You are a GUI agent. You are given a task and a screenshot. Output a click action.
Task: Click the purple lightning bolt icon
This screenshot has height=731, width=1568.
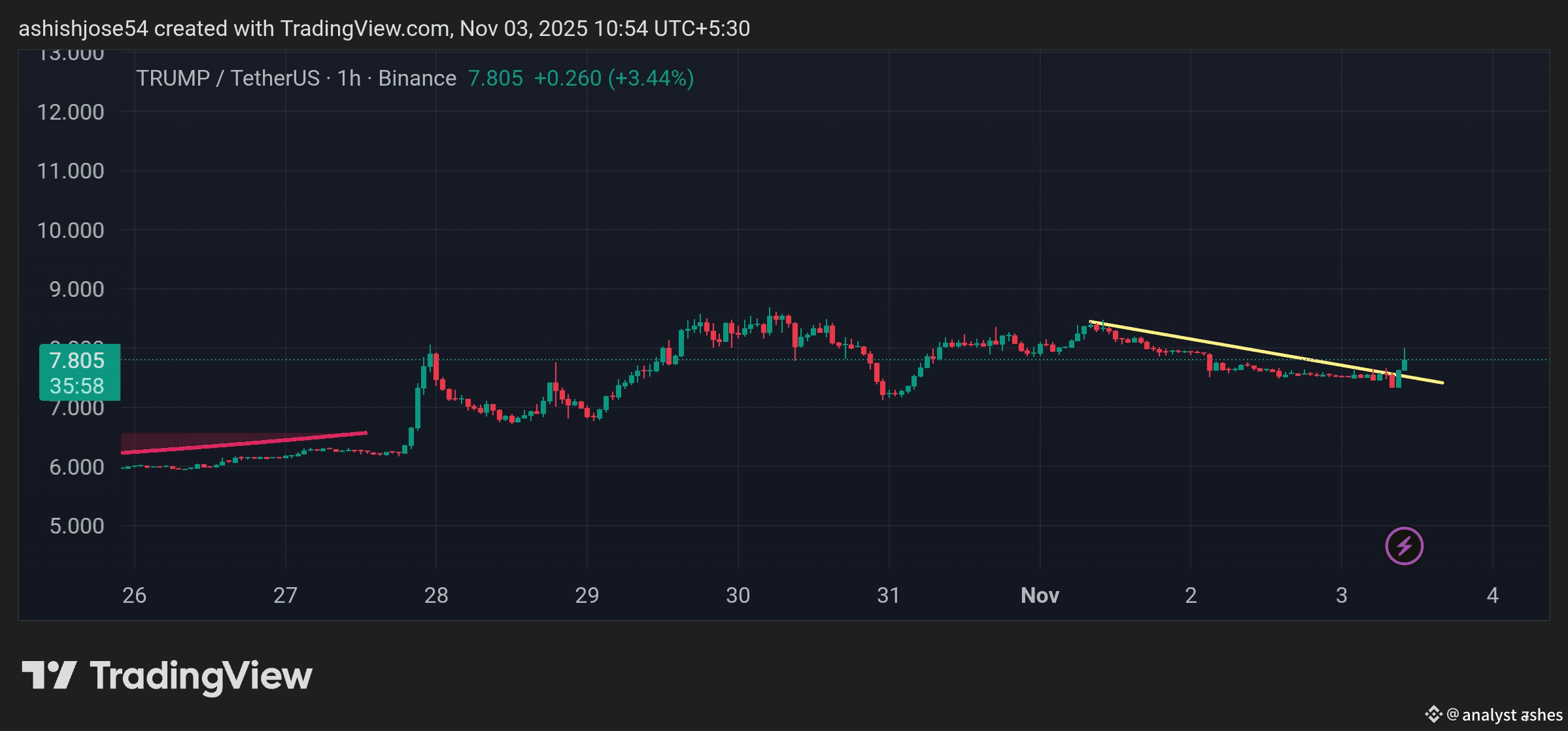(x=1404, y=546)
